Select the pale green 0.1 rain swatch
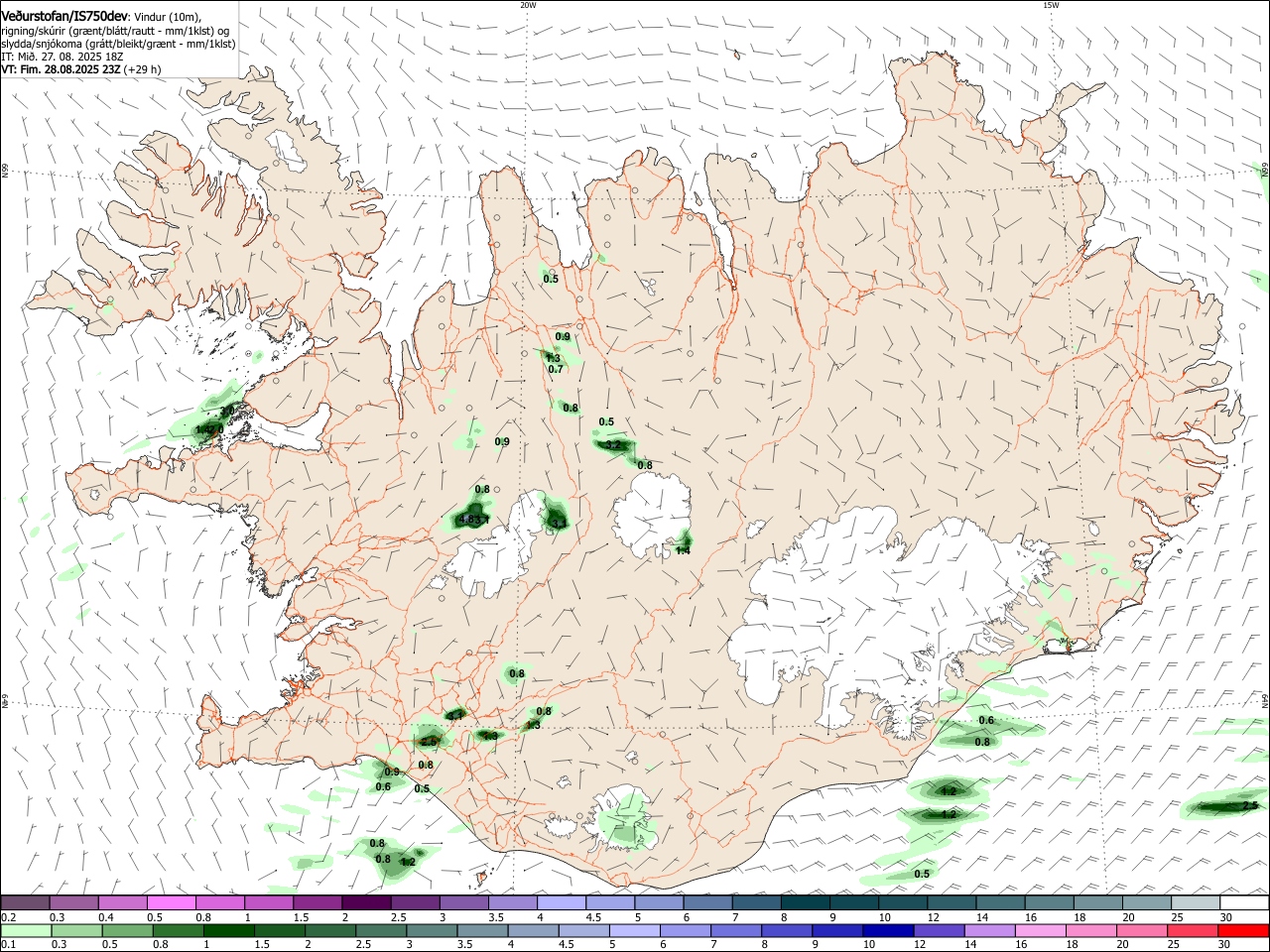This screenshot has height=952, width=1270. pos(26,930)
